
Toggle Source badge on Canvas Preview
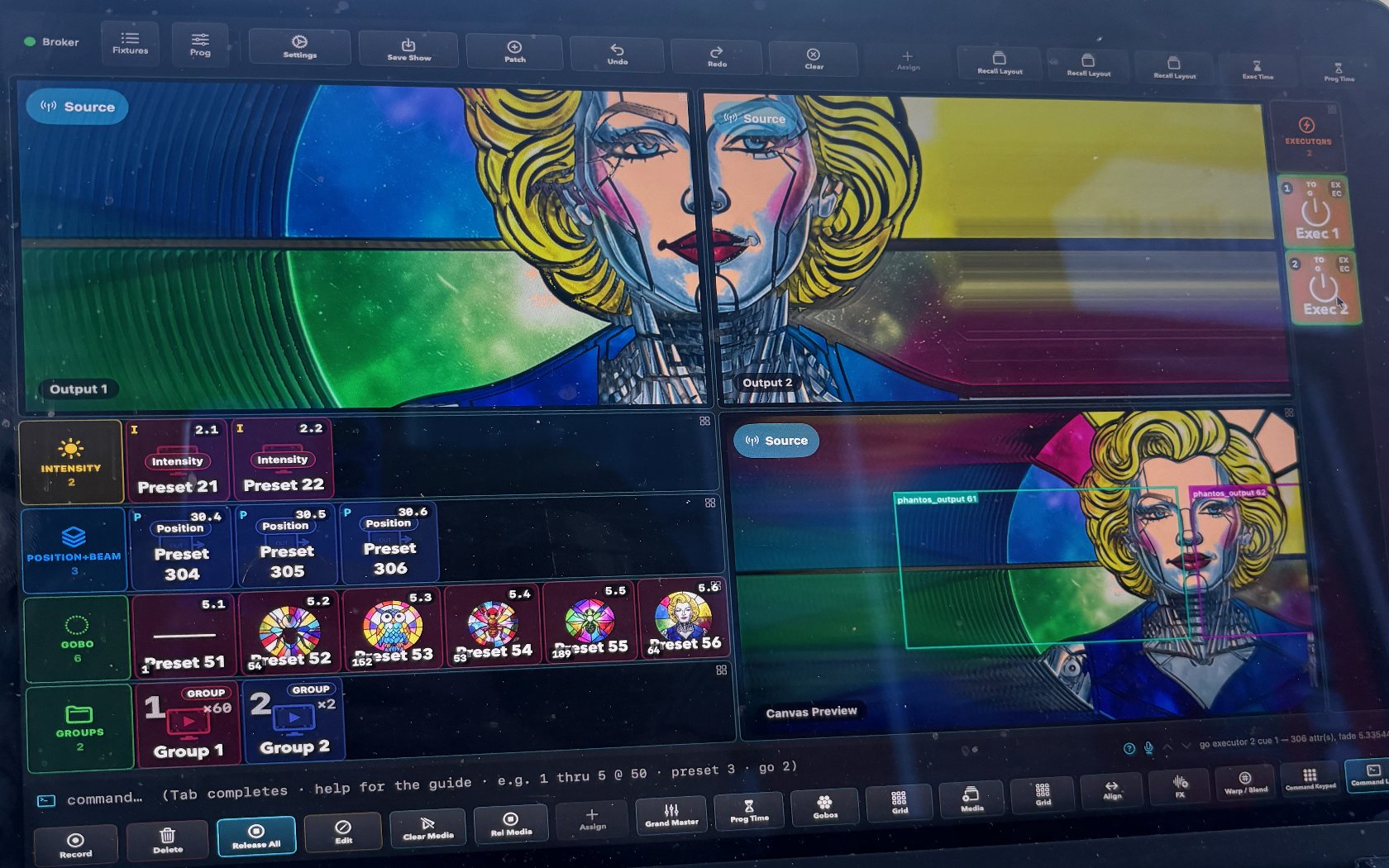coord(776,441)
